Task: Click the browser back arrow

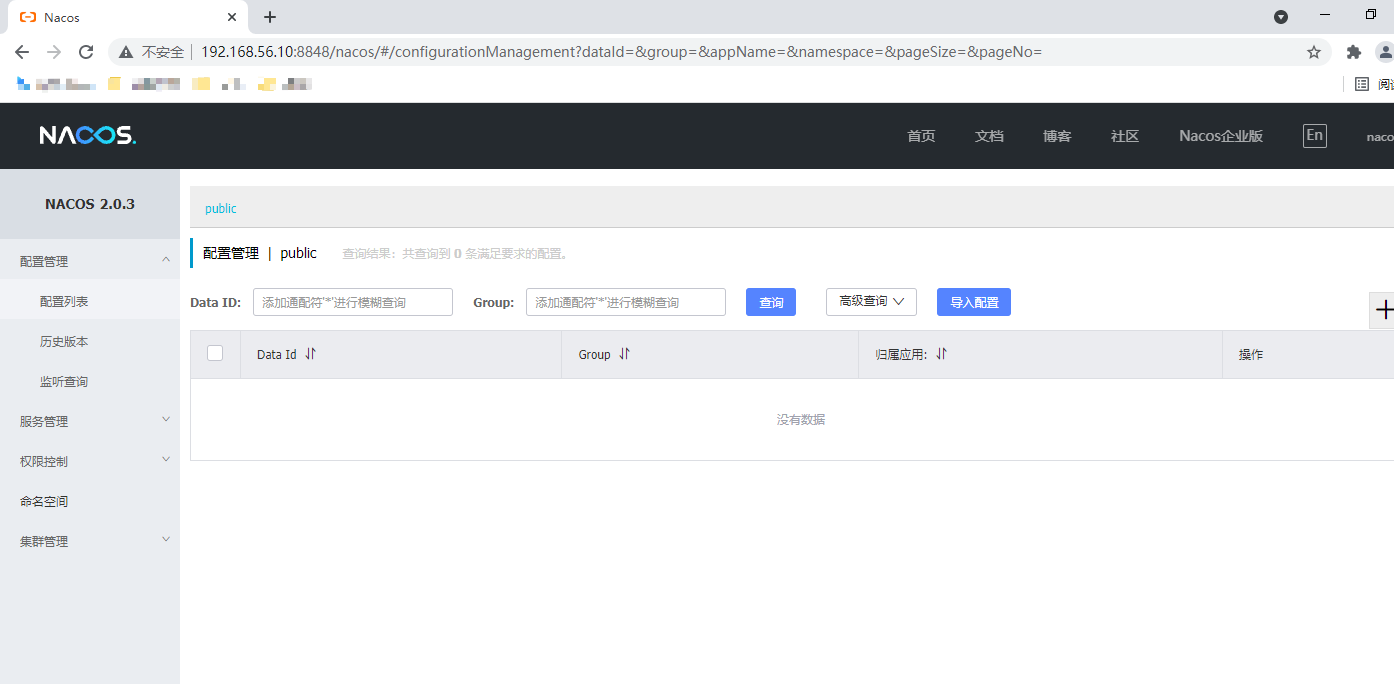Action: [21, 51]
